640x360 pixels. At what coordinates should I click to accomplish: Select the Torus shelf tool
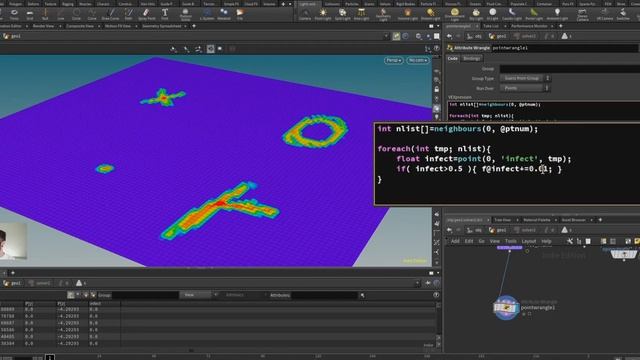pos(14,14)
